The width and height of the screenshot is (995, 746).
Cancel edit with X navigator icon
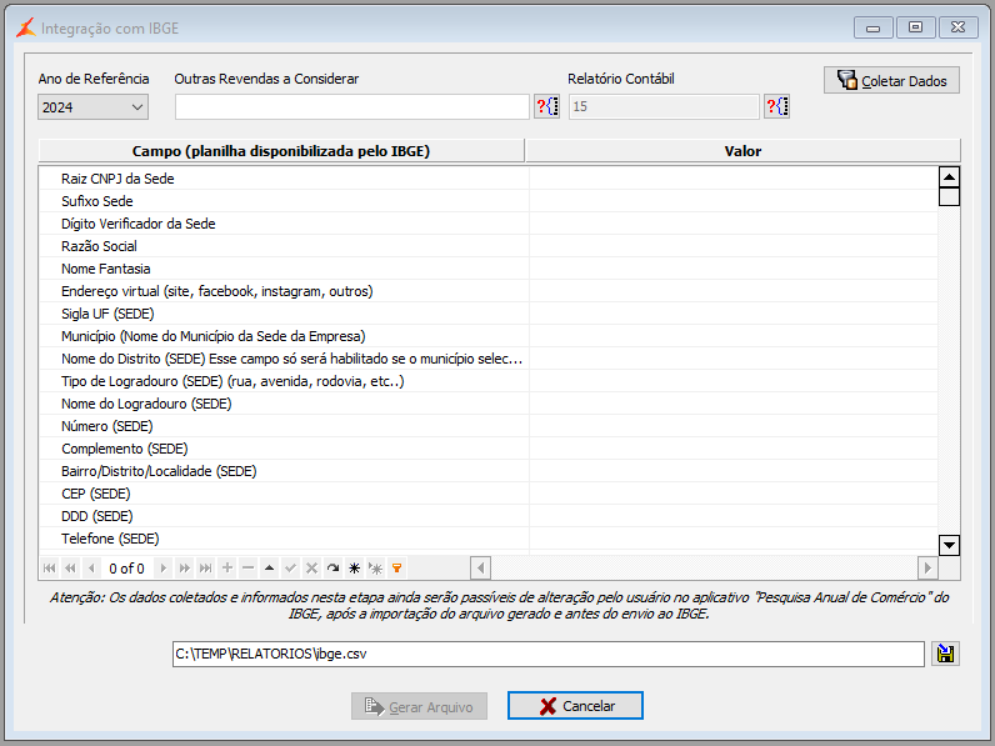click(x=312, y=568)
